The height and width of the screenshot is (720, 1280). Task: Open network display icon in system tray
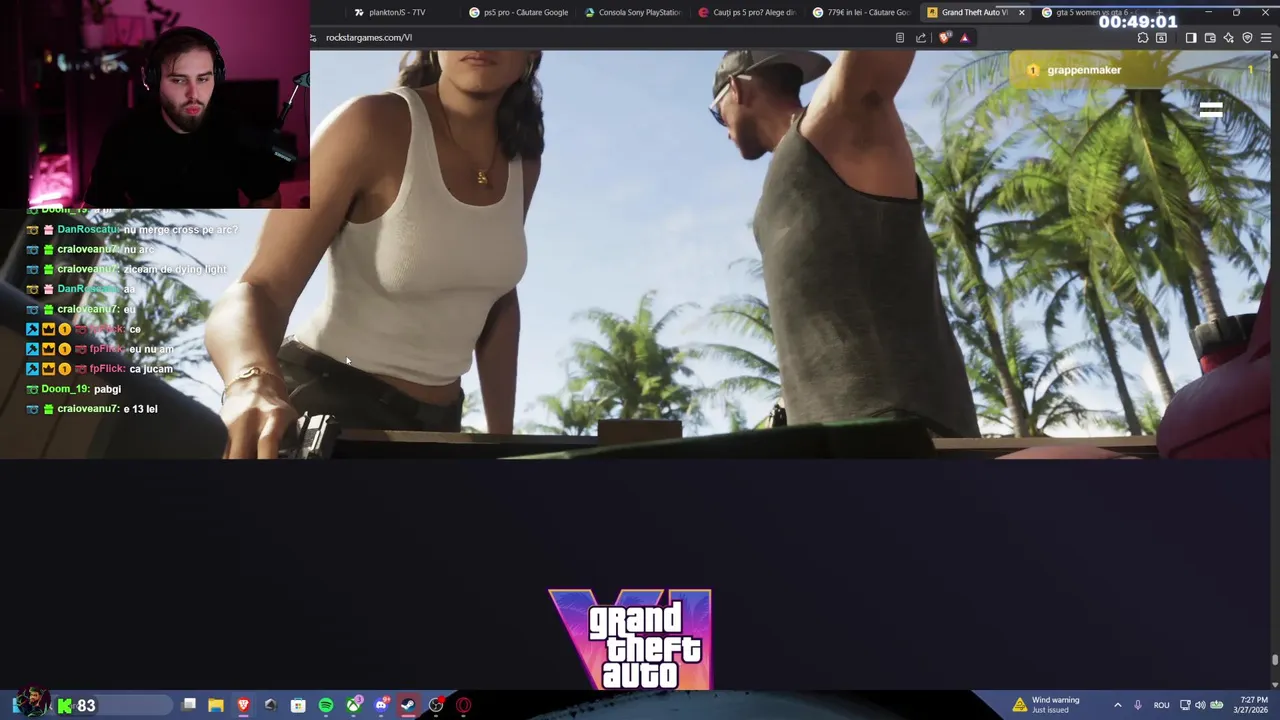1185,705
